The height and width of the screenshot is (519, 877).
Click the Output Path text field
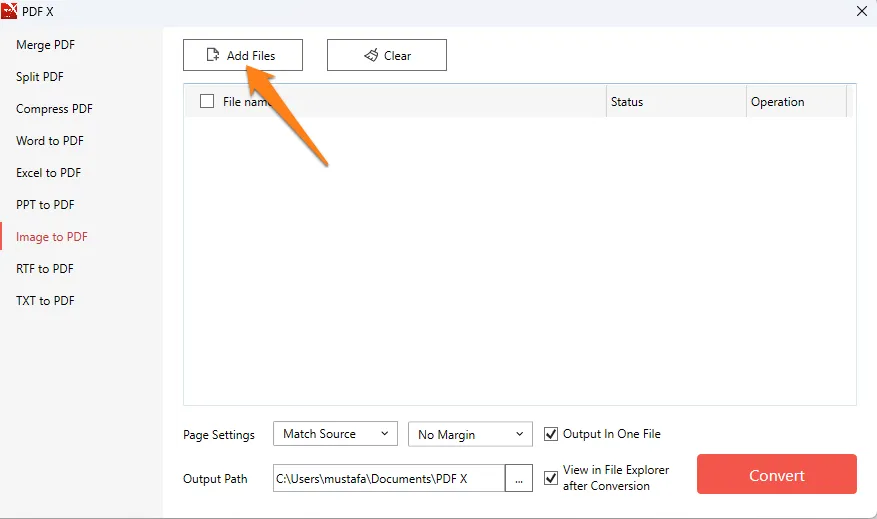tap(389, 478)
